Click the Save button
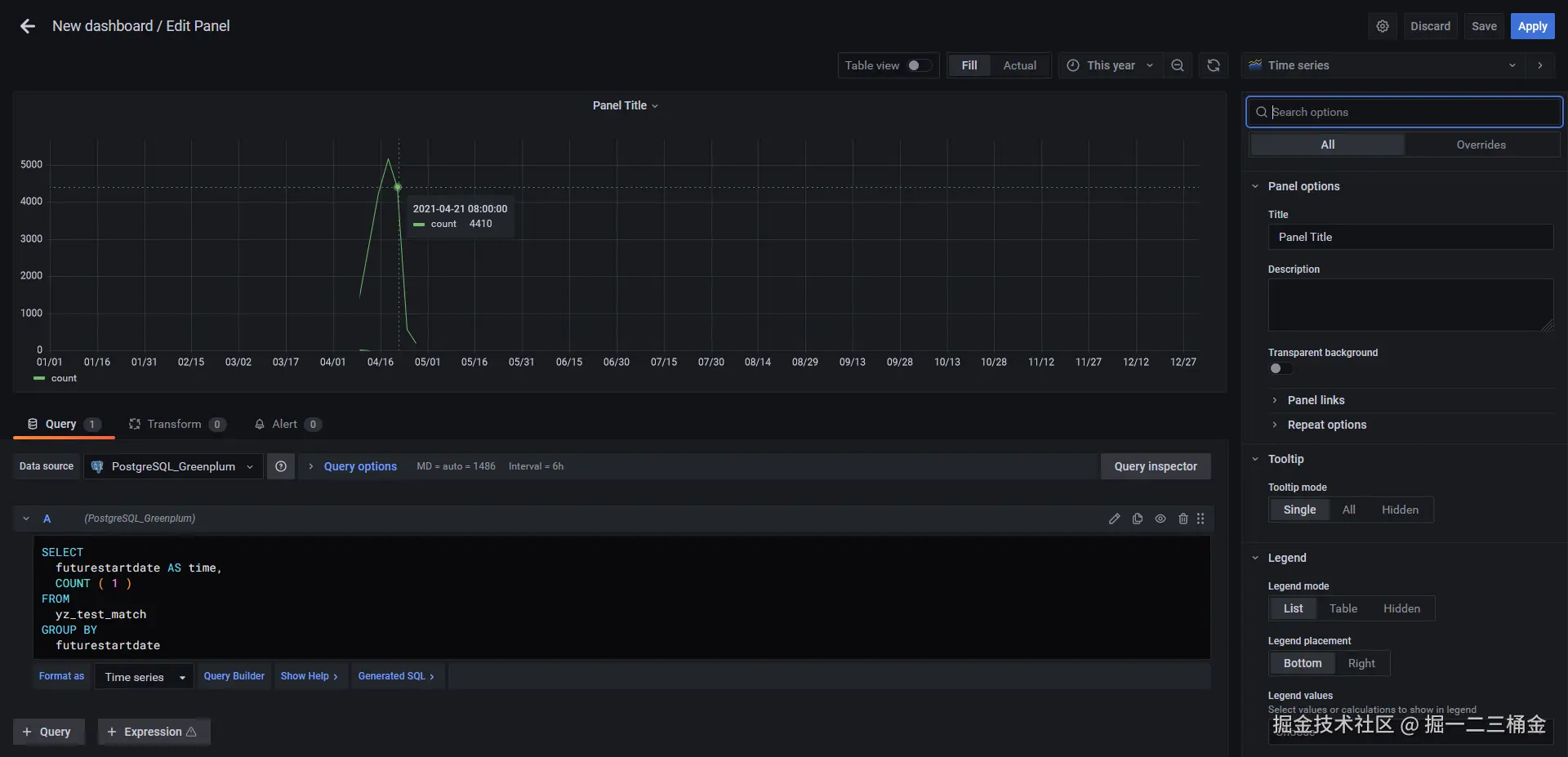The height and width of the screenshot is (757, 1568). coord(1484,26)
